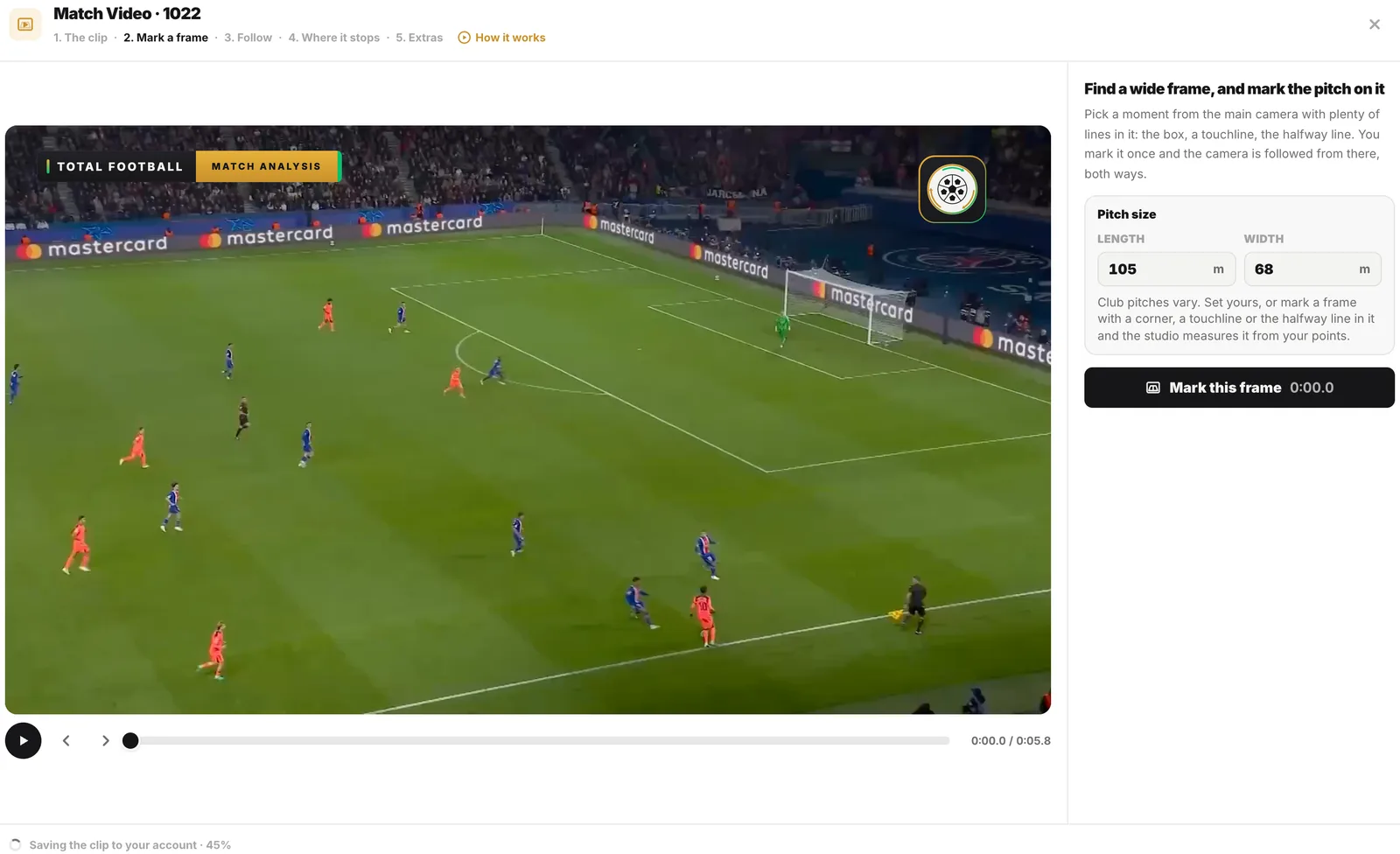Click the saving clip spinner icon
The width and height of the screenshot is (1400, 854).
click(x=15, y=844)
